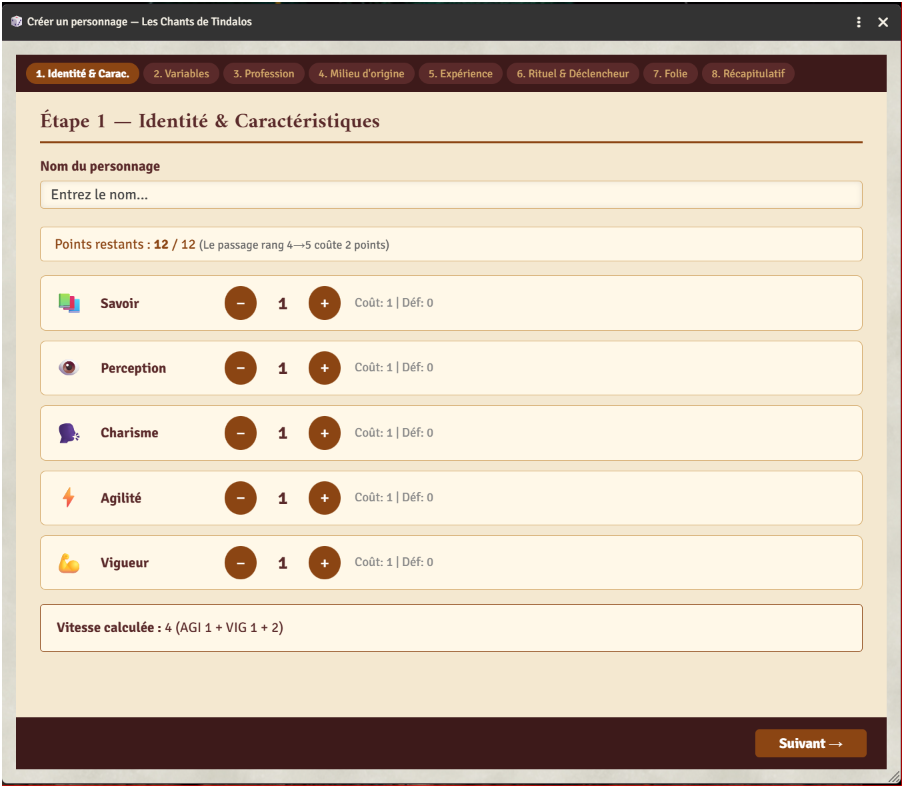The width and height of the screenshot is (904, 788).
Task: Click the 'Étape 1 — Identité & Caractéristiques' heading
Action: (210, 121)
